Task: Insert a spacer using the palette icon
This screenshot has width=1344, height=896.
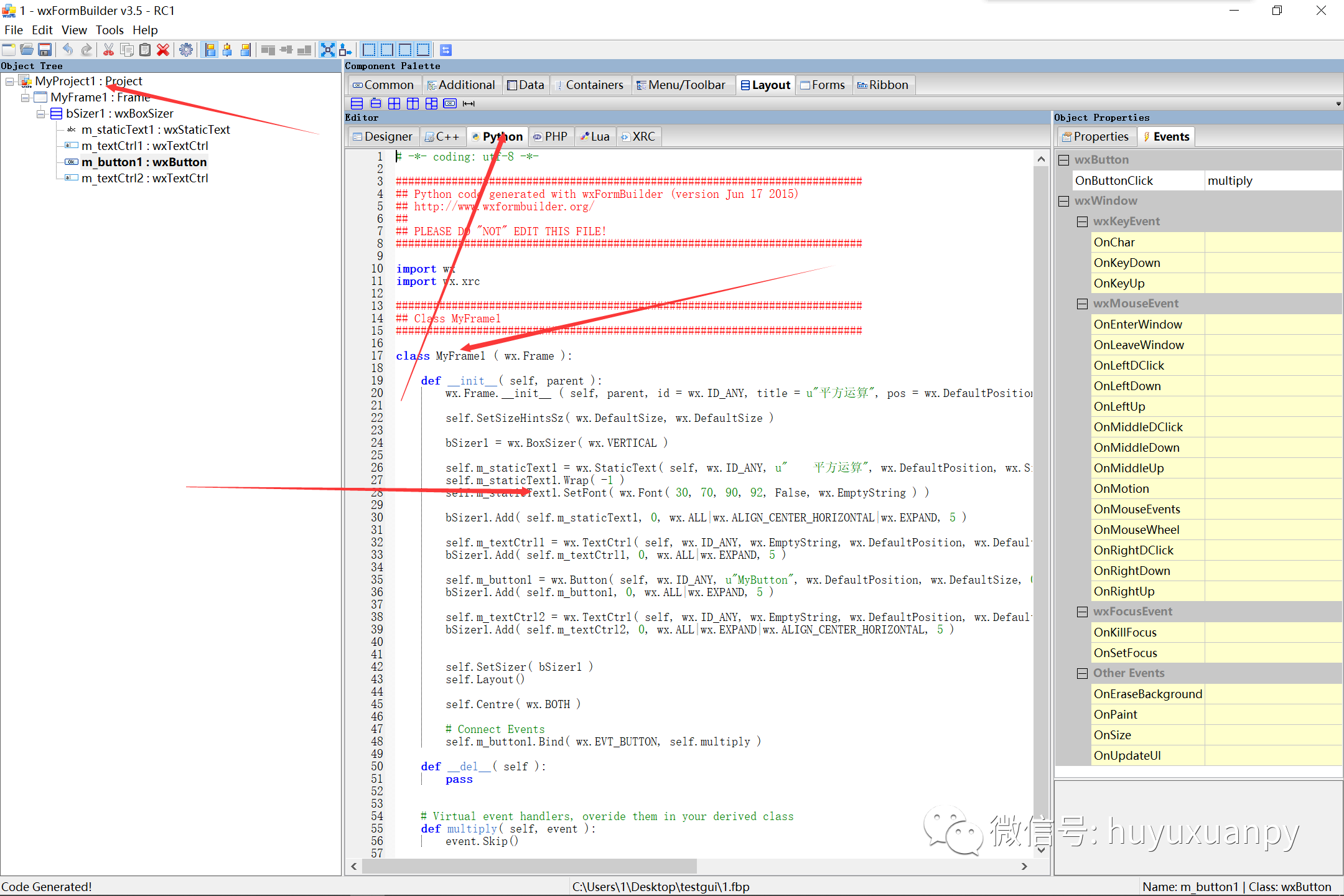Action: pyautogui.click(x=469, y=103)
